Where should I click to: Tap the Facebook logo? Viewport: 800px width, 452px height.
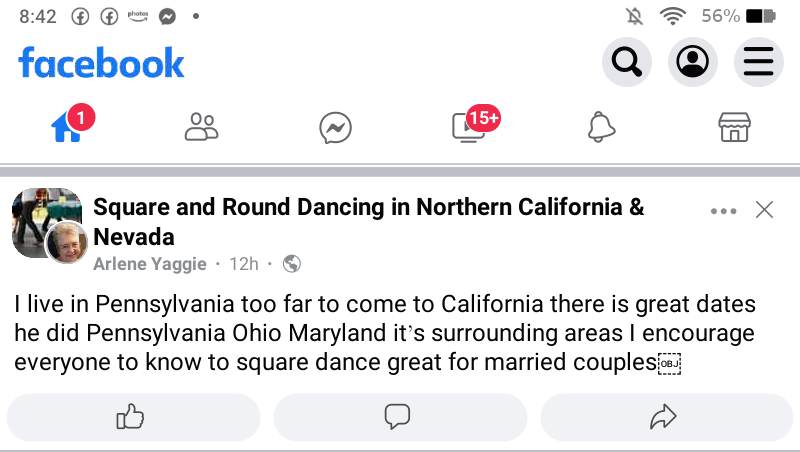(101, 64)
